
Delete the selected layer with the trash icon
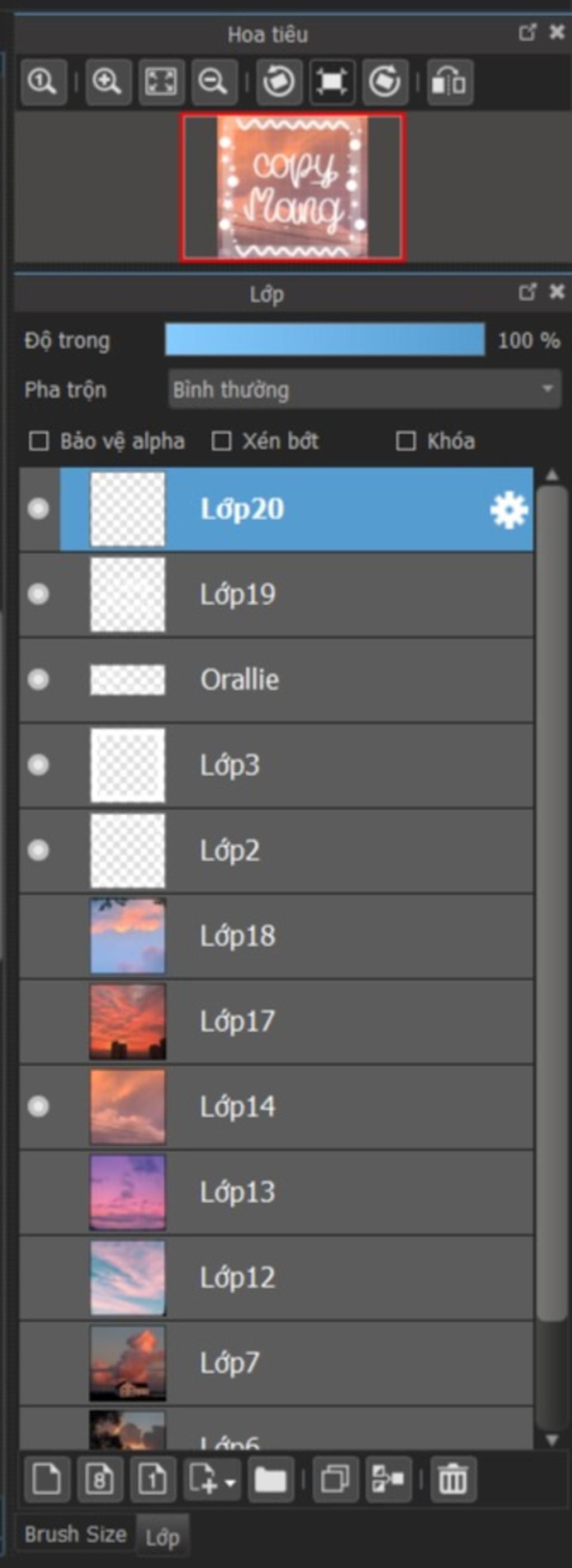[454, 1479]
